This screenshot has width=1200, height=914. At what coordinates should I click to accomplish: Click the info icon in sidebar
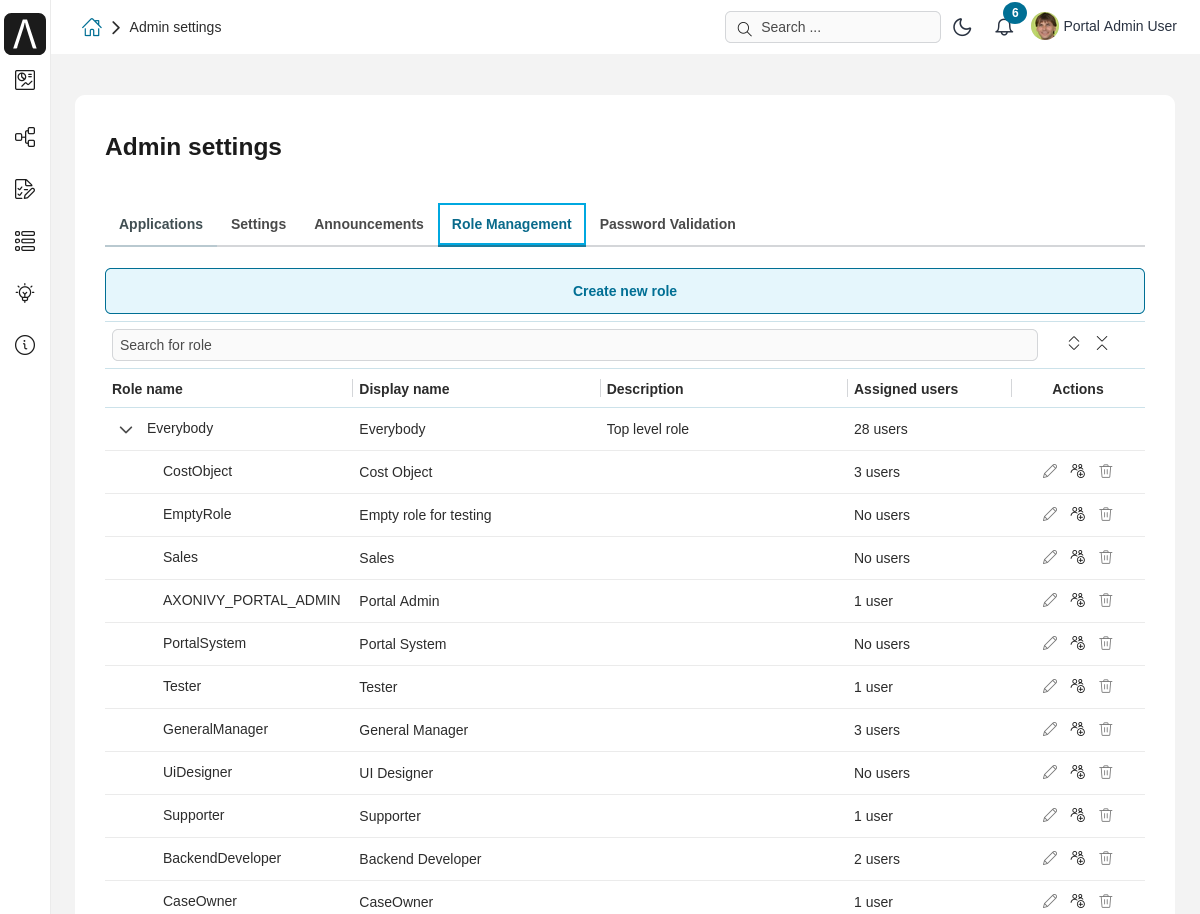[25, 345]
